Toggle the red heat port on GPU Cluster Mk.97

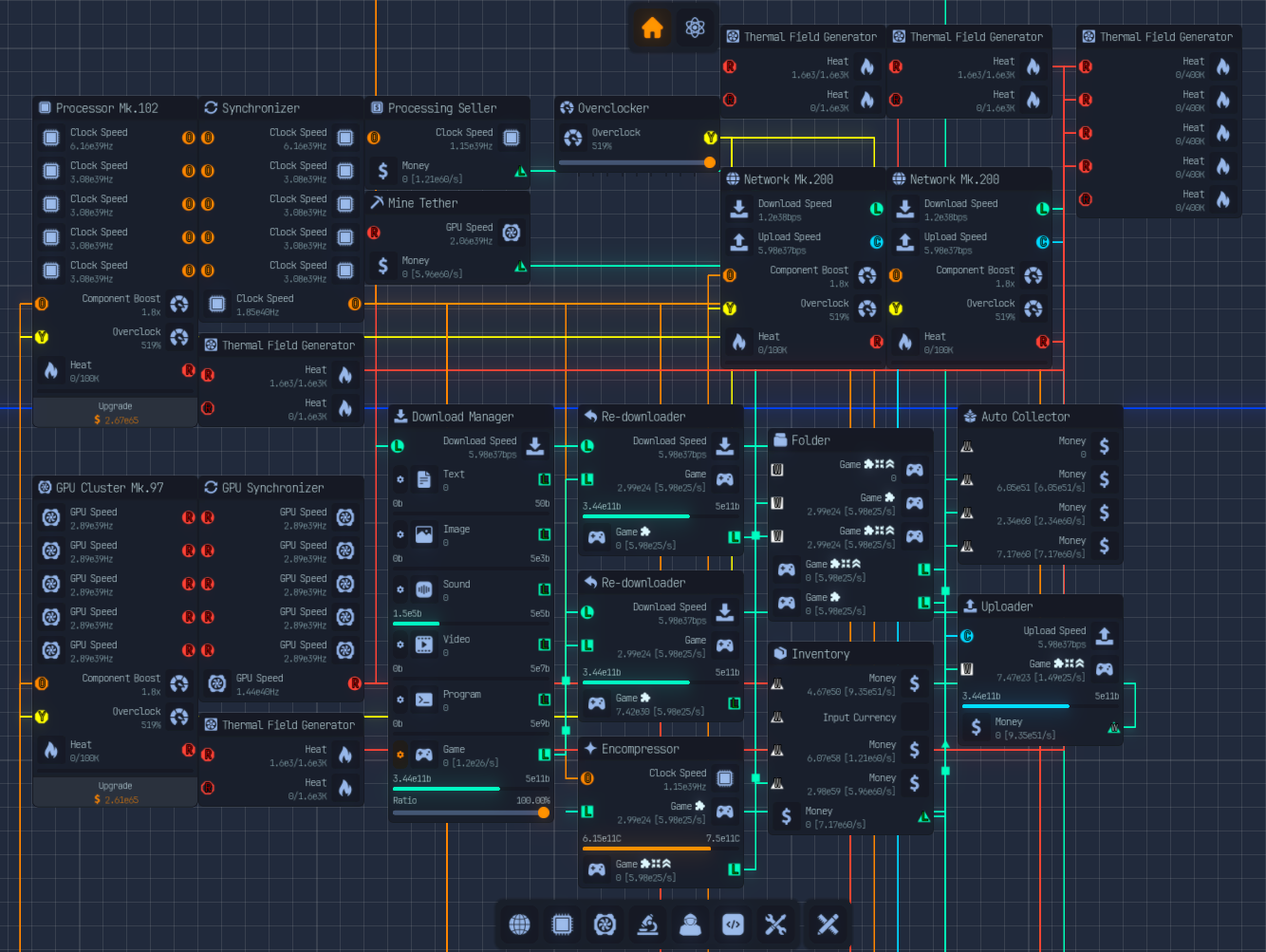click(x=188, y=750)
